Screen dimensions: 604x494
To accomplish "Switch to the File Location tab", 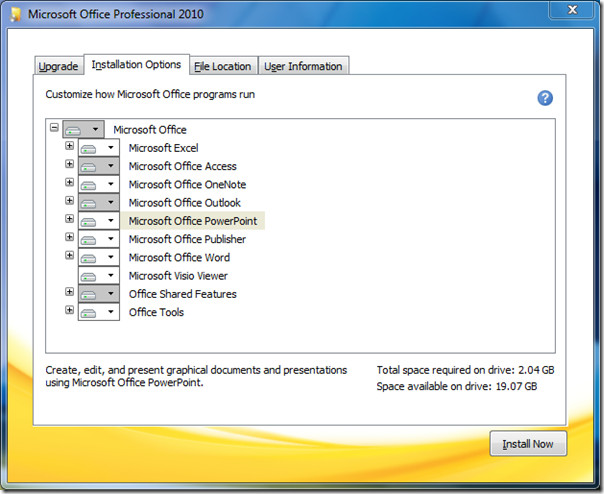I will [x=223, y=66].
